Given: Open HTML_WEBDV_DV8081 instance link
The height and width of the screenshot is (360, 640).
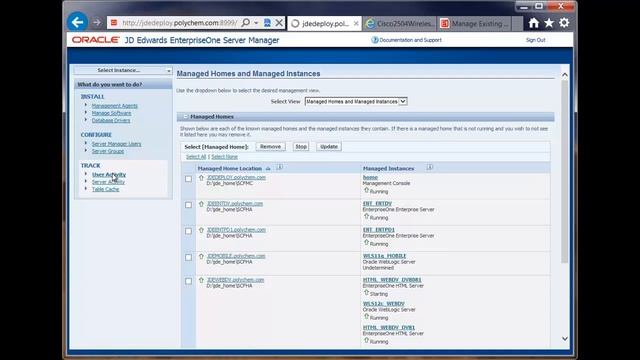Looking at the screenshot, I should 392,280.
